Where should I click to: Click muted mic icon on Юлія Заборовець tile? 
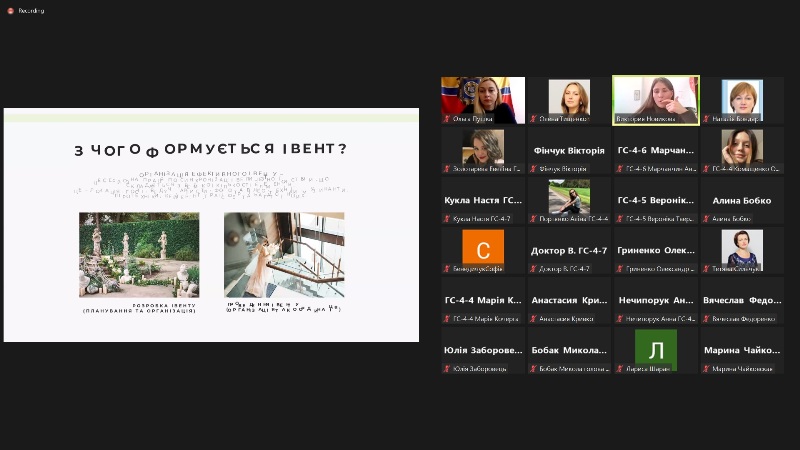point(447,368)
